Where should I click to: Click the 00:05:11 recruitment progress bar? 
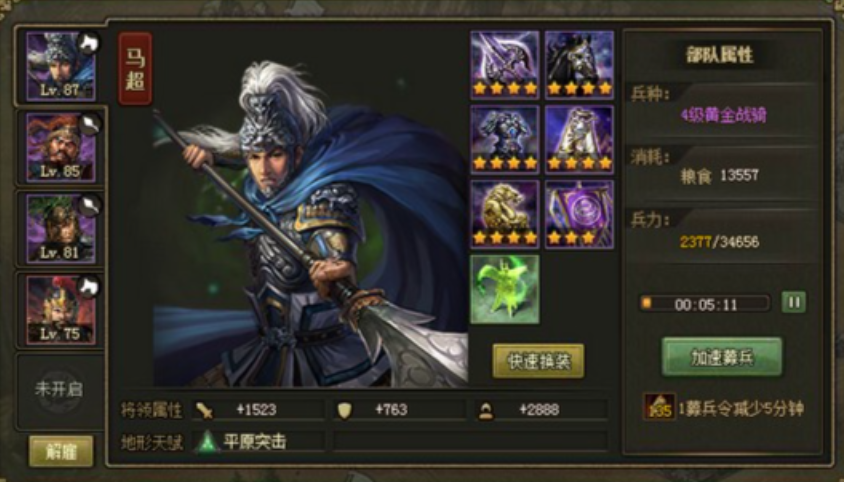click(x=705, y=304)
